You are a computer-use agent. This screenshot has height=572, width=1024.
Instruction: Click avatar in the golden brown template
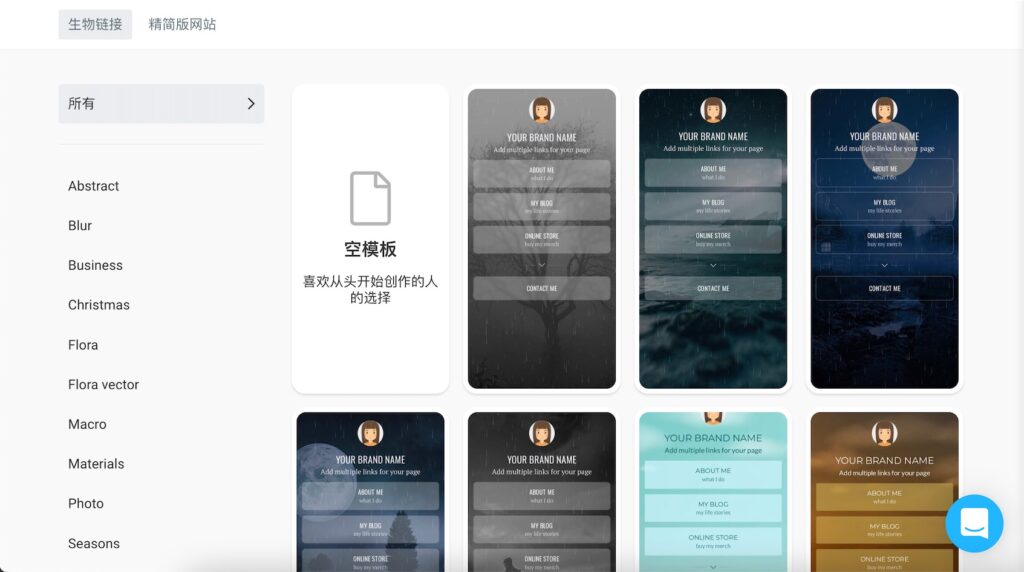[884, 434]
